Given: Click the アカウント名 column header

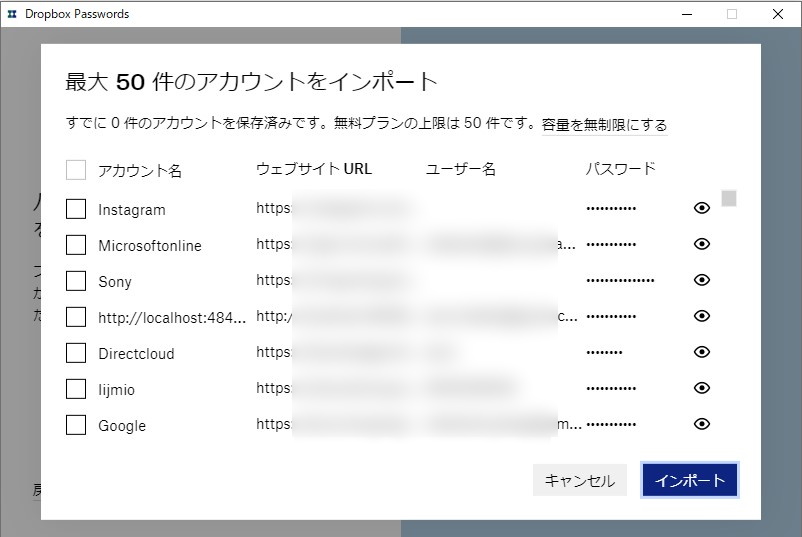Looking at the screenshot, I should pyautogui.click(x=140, y=170).
